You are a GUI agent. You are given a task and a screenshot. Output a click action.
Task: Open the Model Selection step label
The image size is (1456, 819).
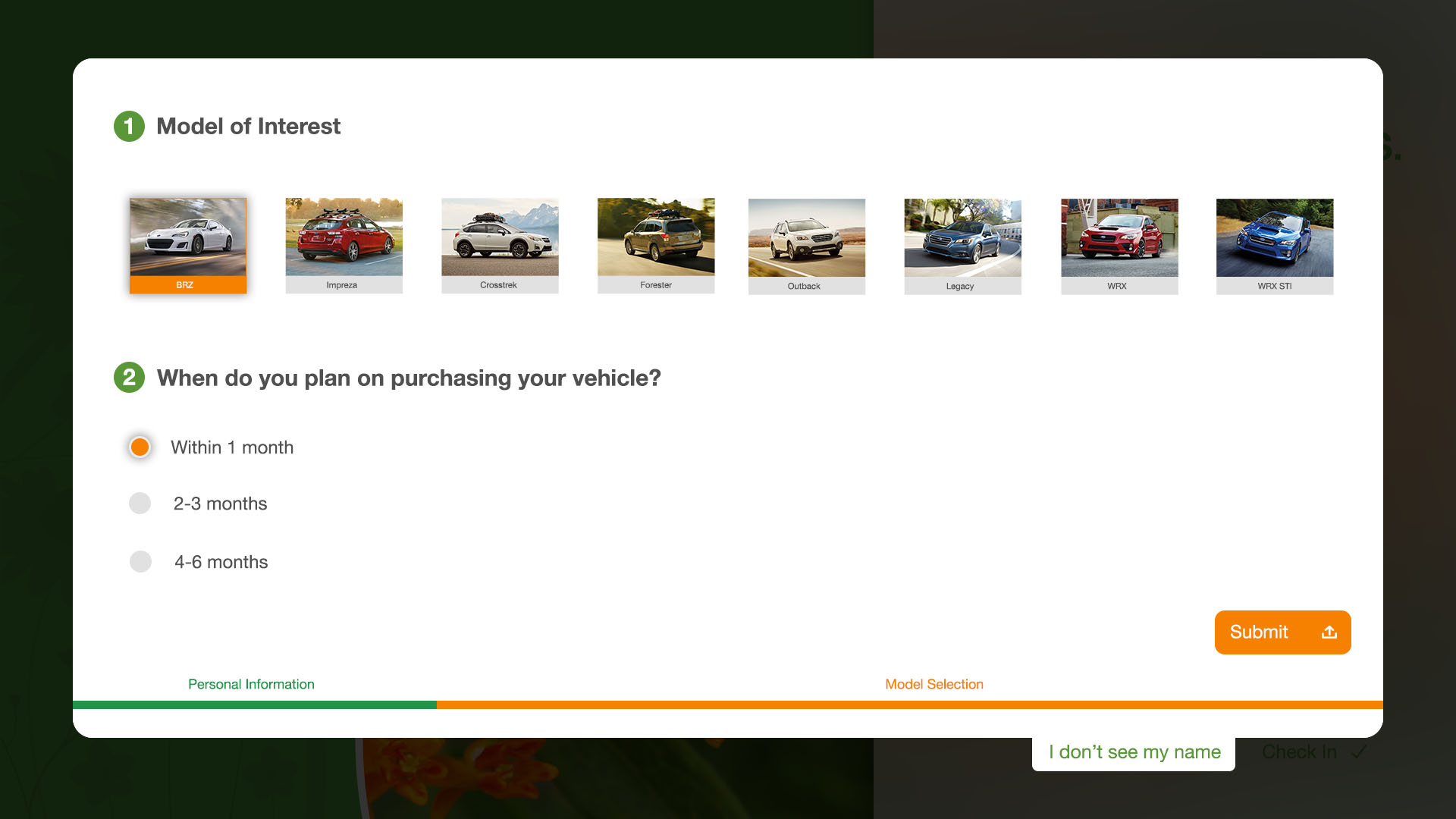[x=934, y=684]
